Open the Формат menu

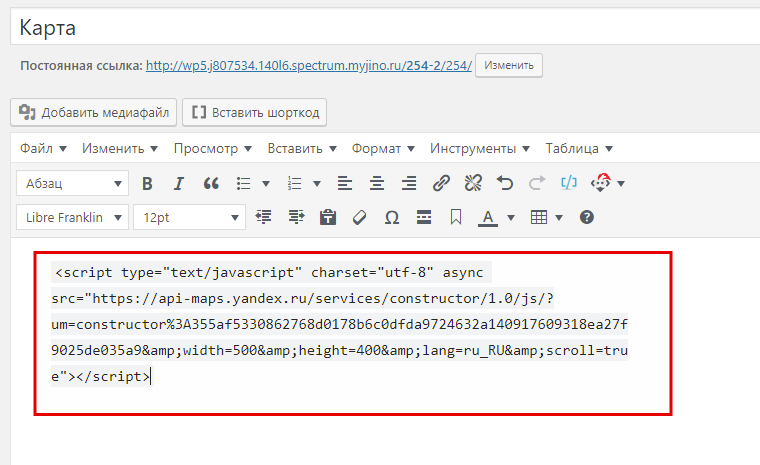[383, 148]
